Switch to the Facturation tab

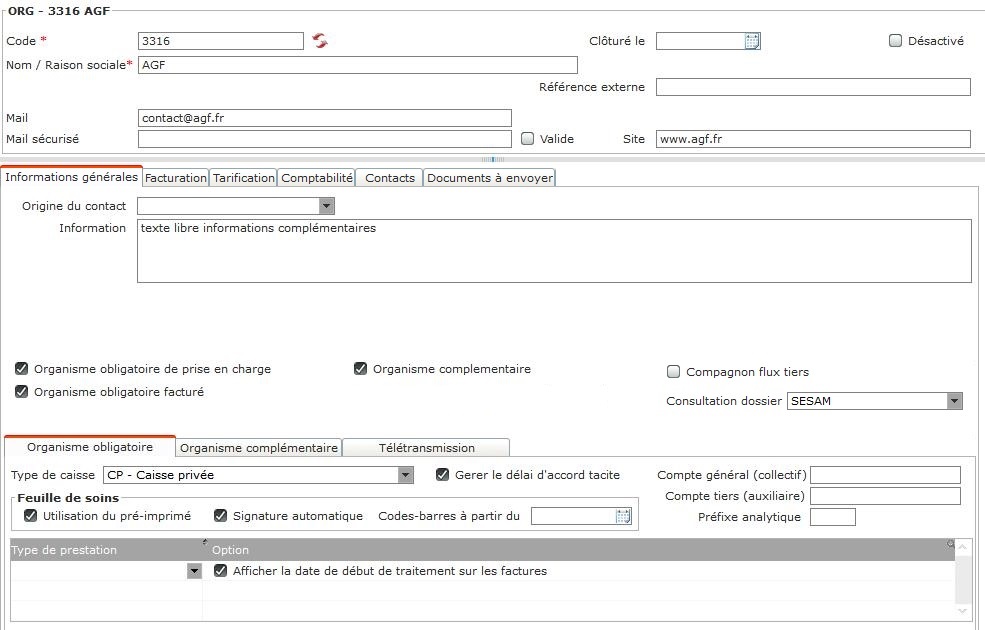[x=175, y=178]
